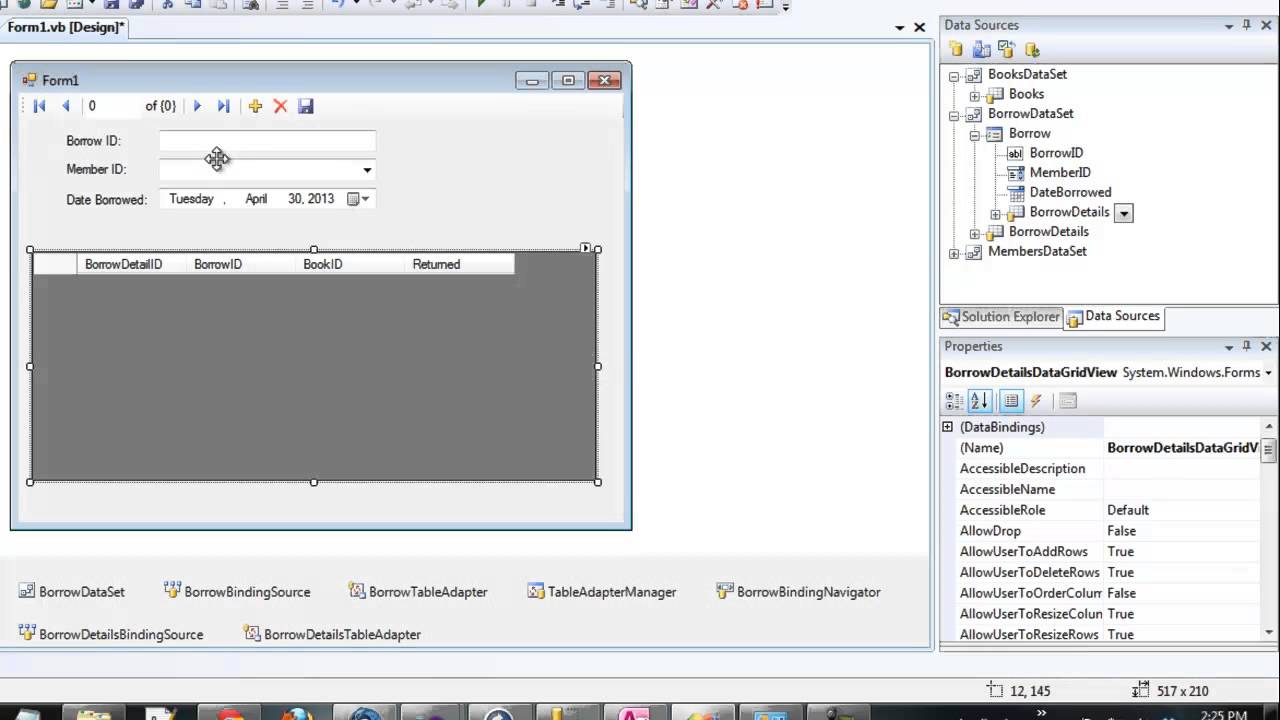The width and height of the screenshot is (1280, 720).
Task: Expand the Books table node
Action: point(974,95)
